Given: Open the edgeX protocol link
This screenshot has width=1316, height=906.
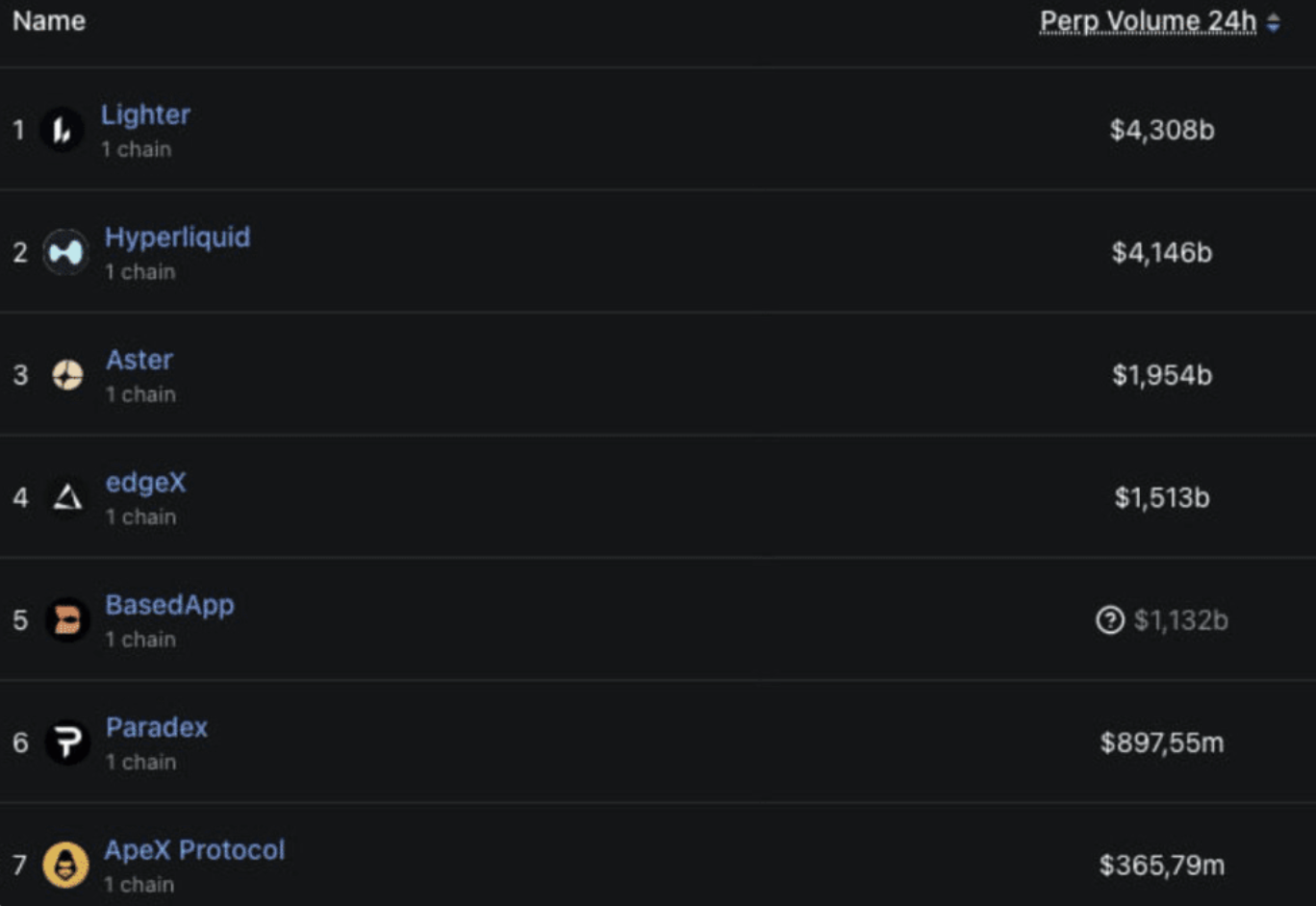Looking at the screenshot, I should click(145, 482).
